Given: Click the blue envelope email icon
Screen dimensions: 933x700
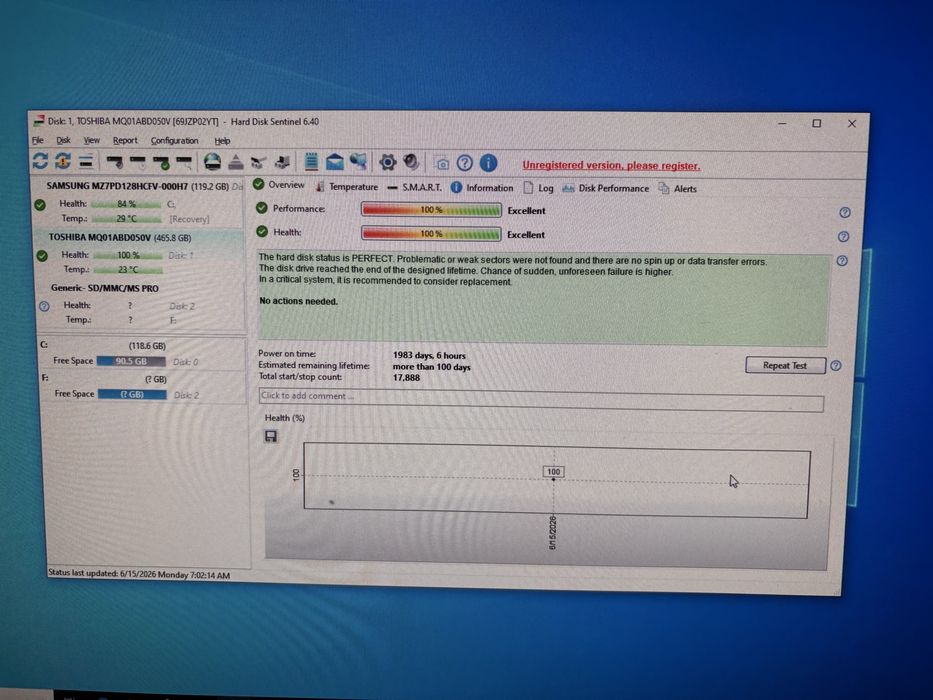Looking at the screenshot, I should (x=335, y=162).
